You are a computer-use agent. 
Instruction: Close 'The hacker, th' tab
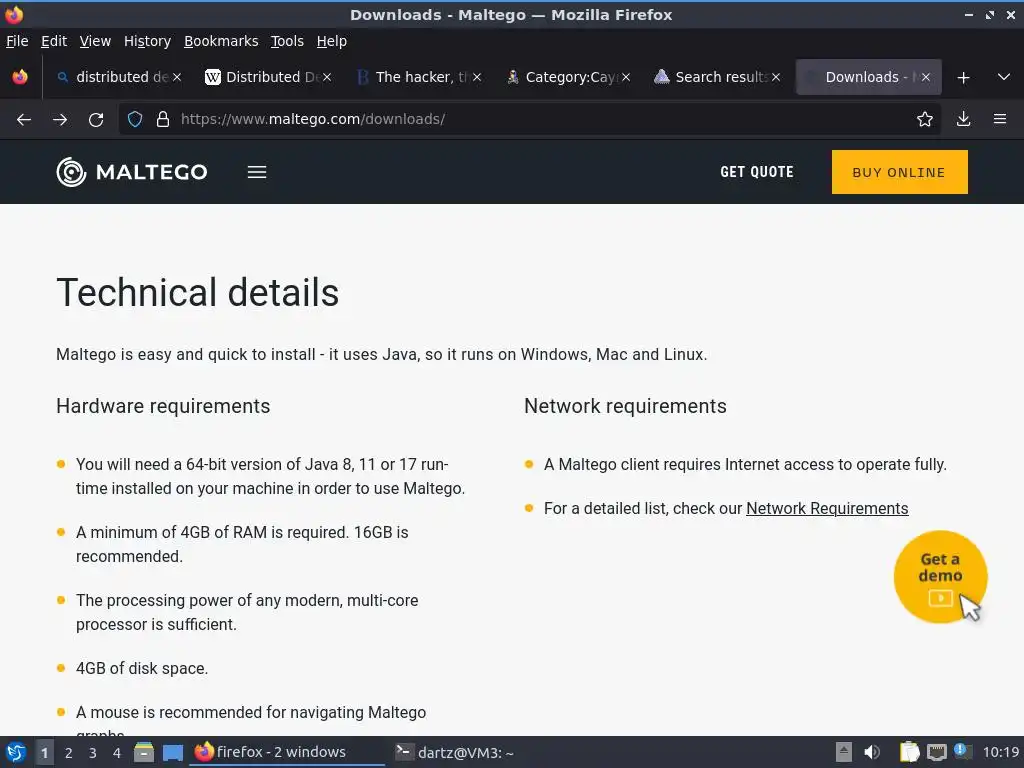477,77
